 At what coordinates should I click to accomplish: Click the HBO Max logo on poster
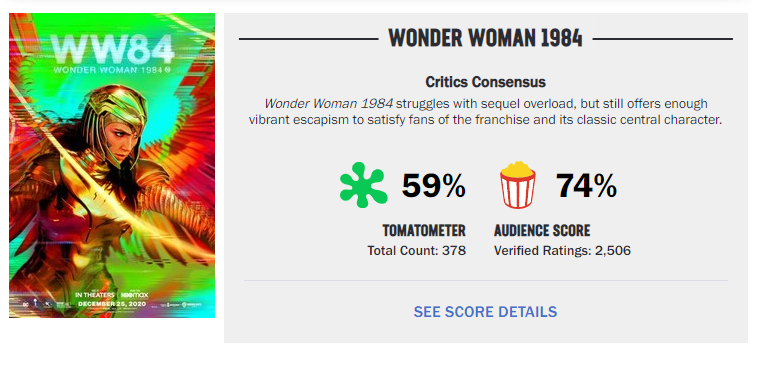pos(134,295)
